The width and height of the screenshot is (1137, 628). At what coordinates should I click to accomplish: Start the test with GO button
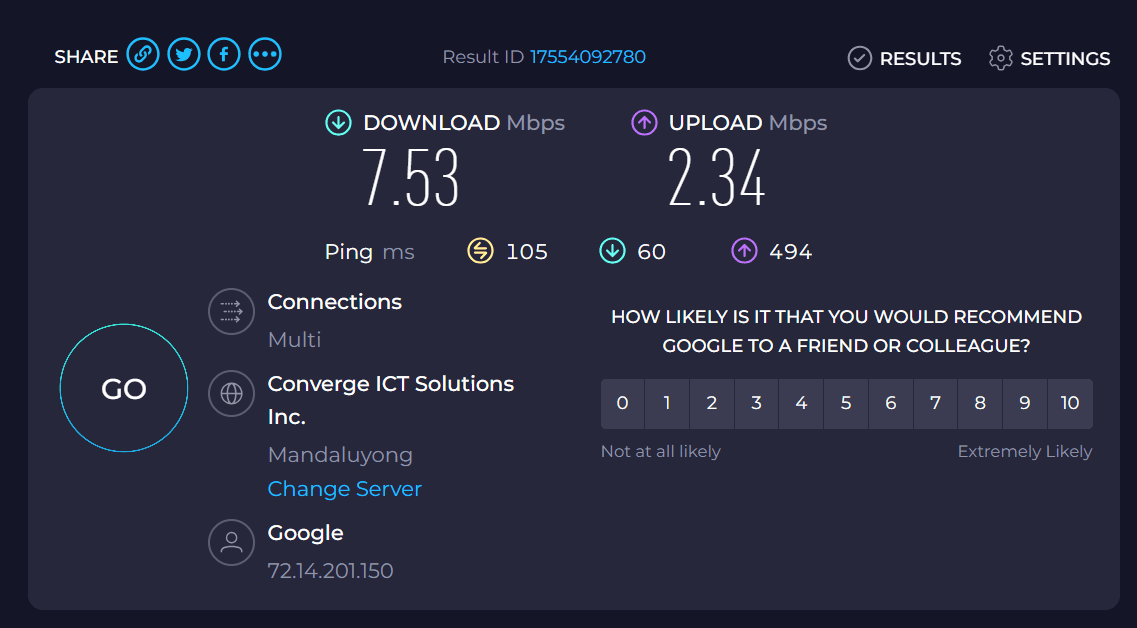pos(124,388)
